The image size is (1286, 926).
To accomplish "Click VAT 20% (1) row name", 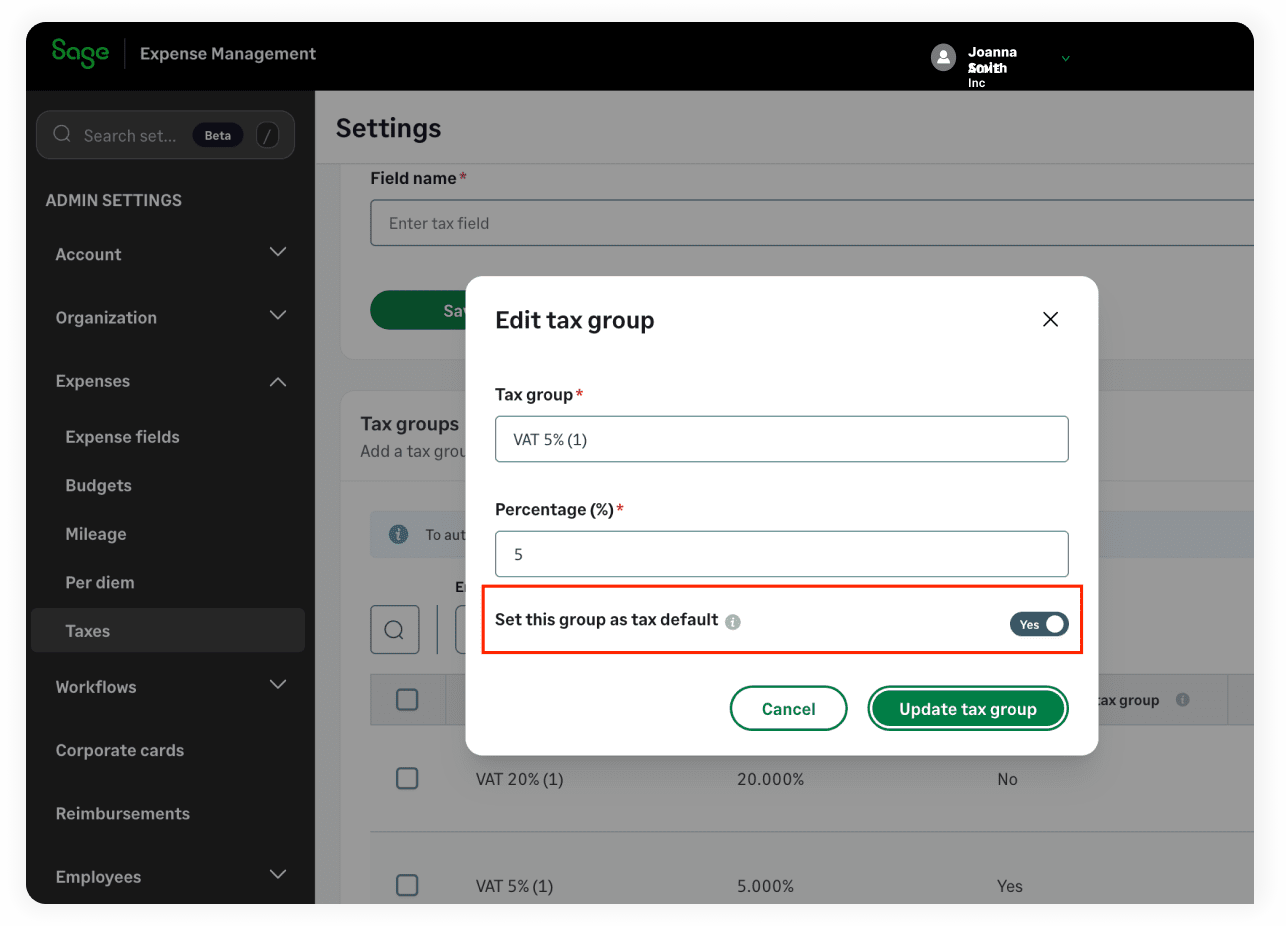I will (520, 779).
